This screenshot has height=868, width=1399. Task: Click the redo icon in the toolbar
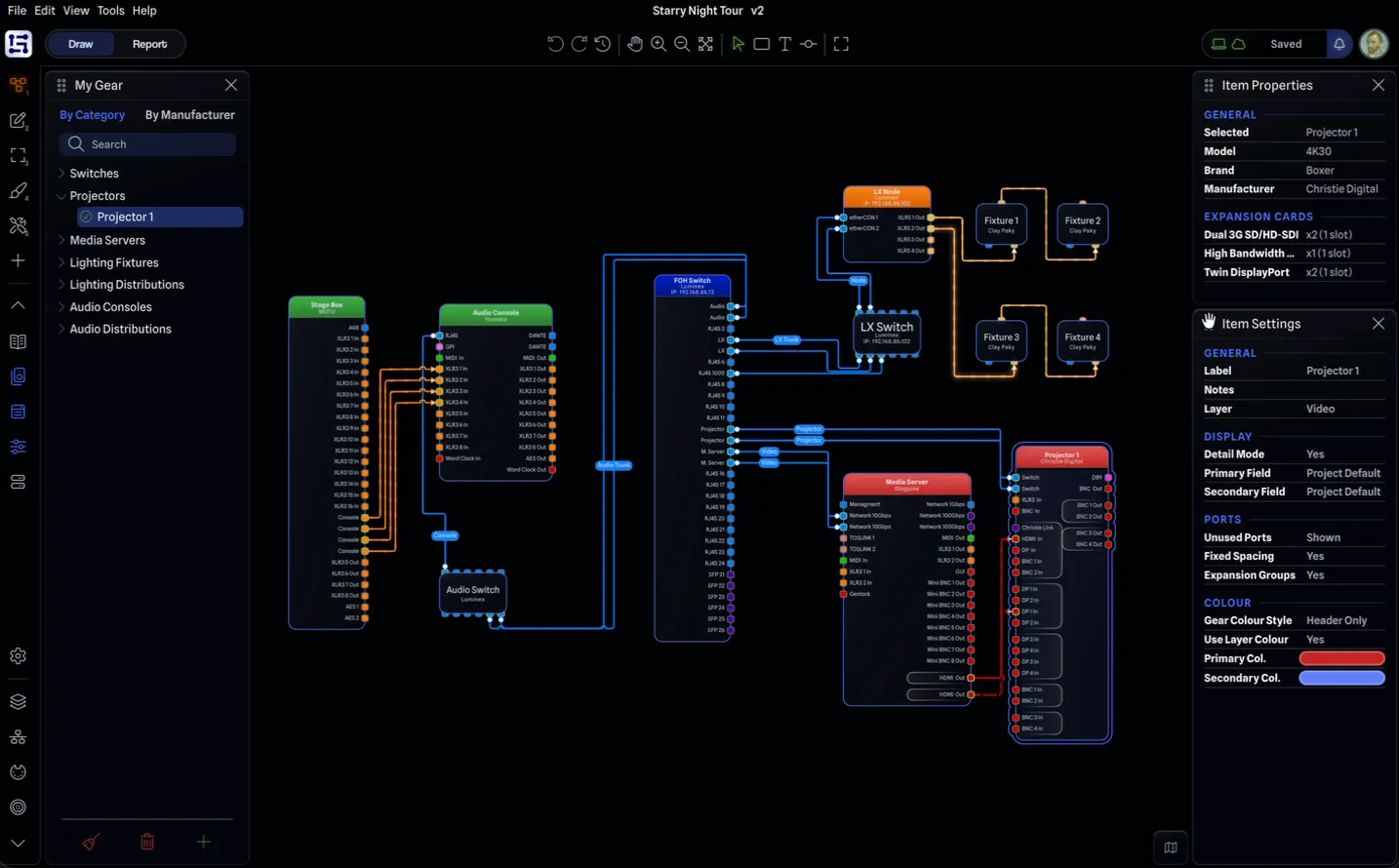point(579,44)
